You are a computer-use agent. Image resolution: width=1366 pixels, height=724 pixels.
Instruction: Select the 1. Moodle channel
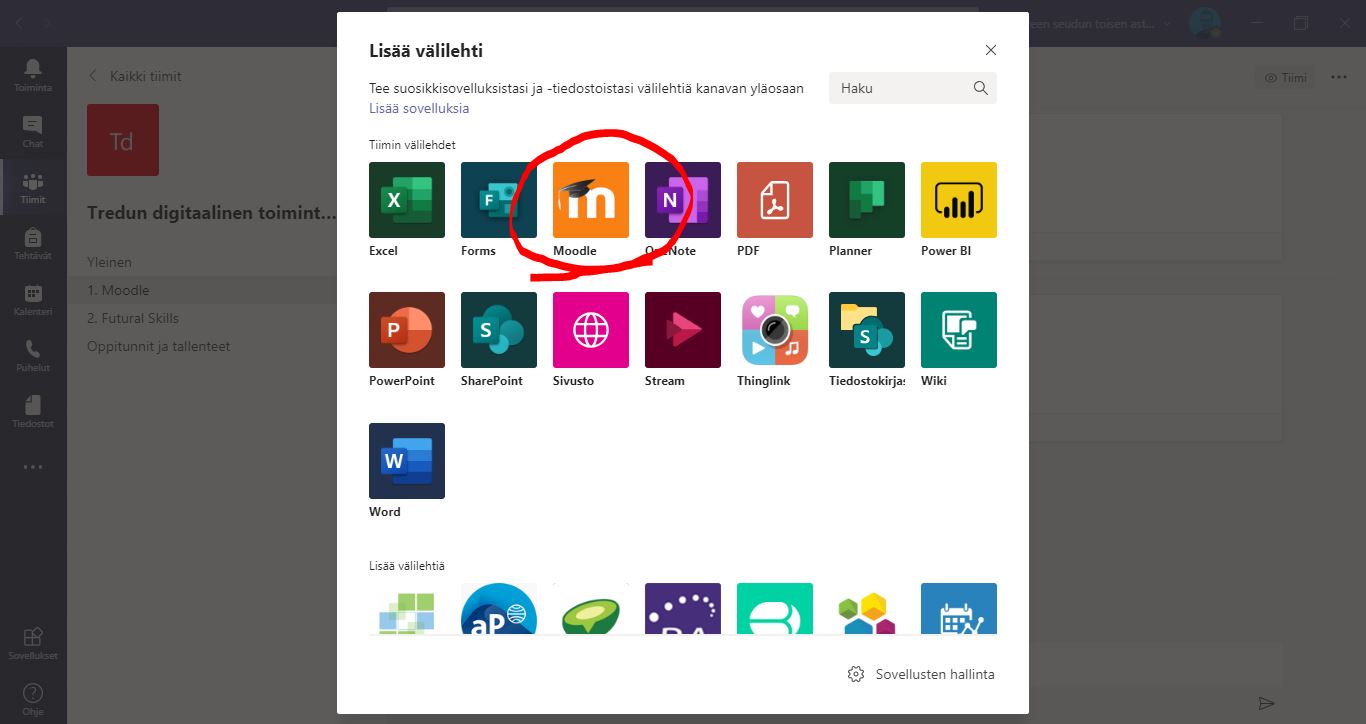coord(118,290)
